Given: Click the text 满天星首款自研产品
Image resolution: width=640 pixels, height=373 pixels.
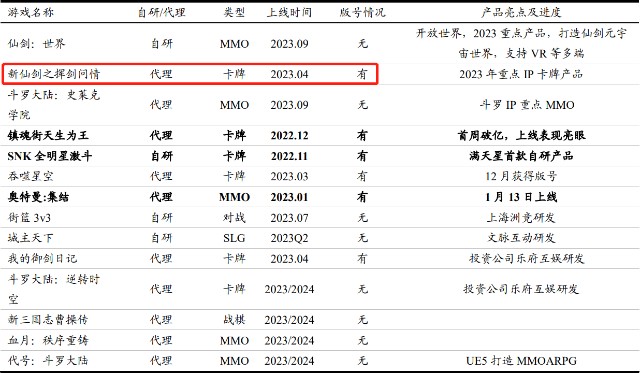Looking at the screenshot, I should coord(521,156).
